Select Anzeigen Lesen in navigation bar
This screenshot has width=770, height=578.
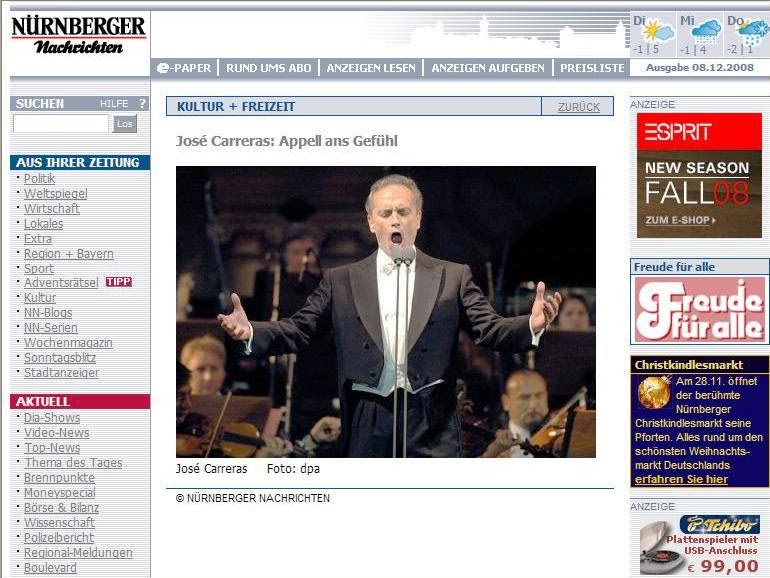click(371, 68)
